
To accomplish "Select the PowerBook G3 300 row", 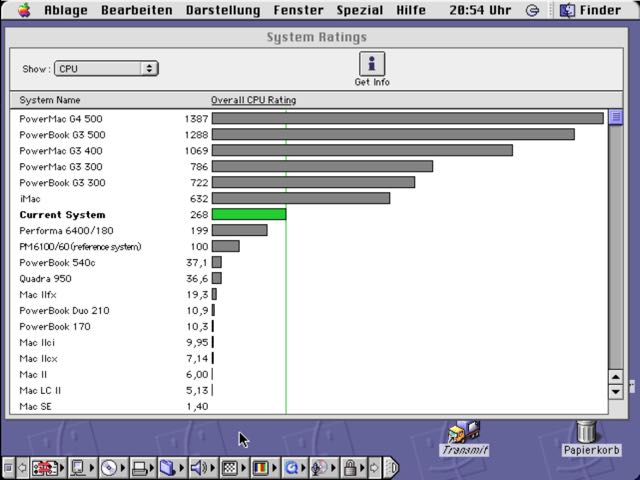I will pyautogui.click(x=309, y=182).
